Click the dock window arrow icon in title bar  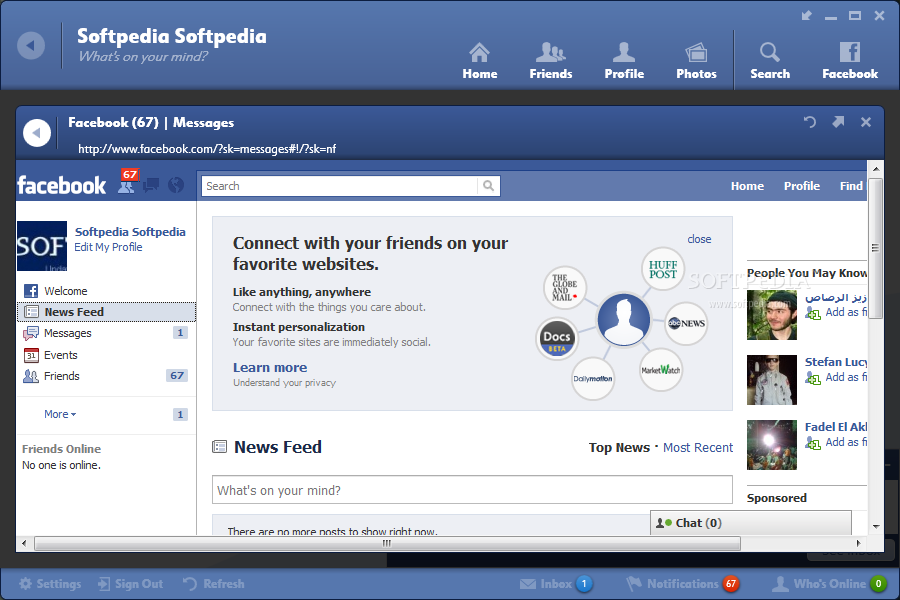click(x=807, y=16)
